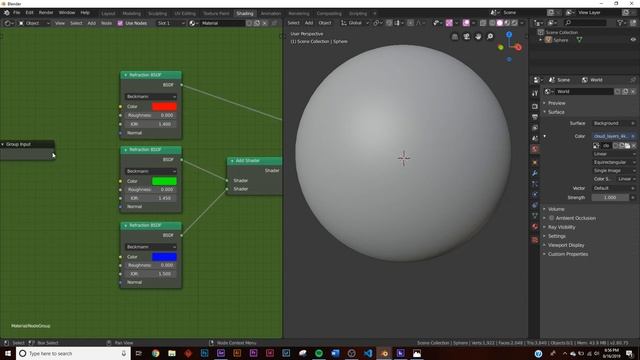
Task: Click the outliner filter funnel icon
Action: pos(620,23)
